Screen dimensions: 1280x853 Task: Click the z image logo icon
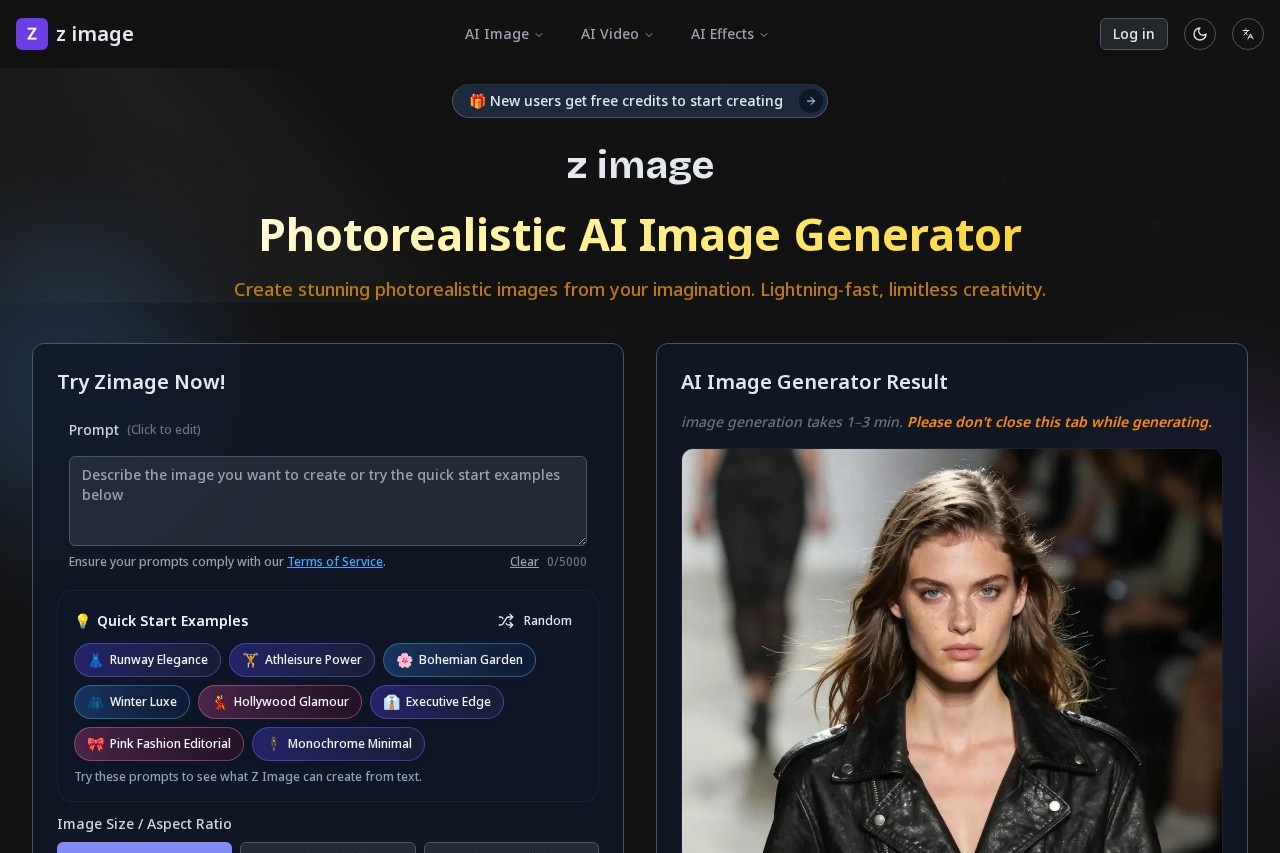[32, 33]
